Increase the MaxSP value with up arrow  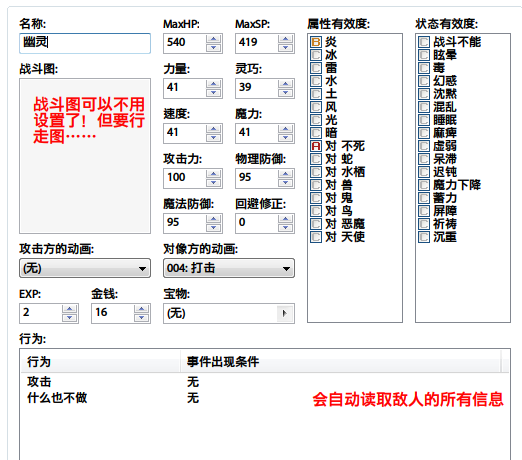click(285, 39)
